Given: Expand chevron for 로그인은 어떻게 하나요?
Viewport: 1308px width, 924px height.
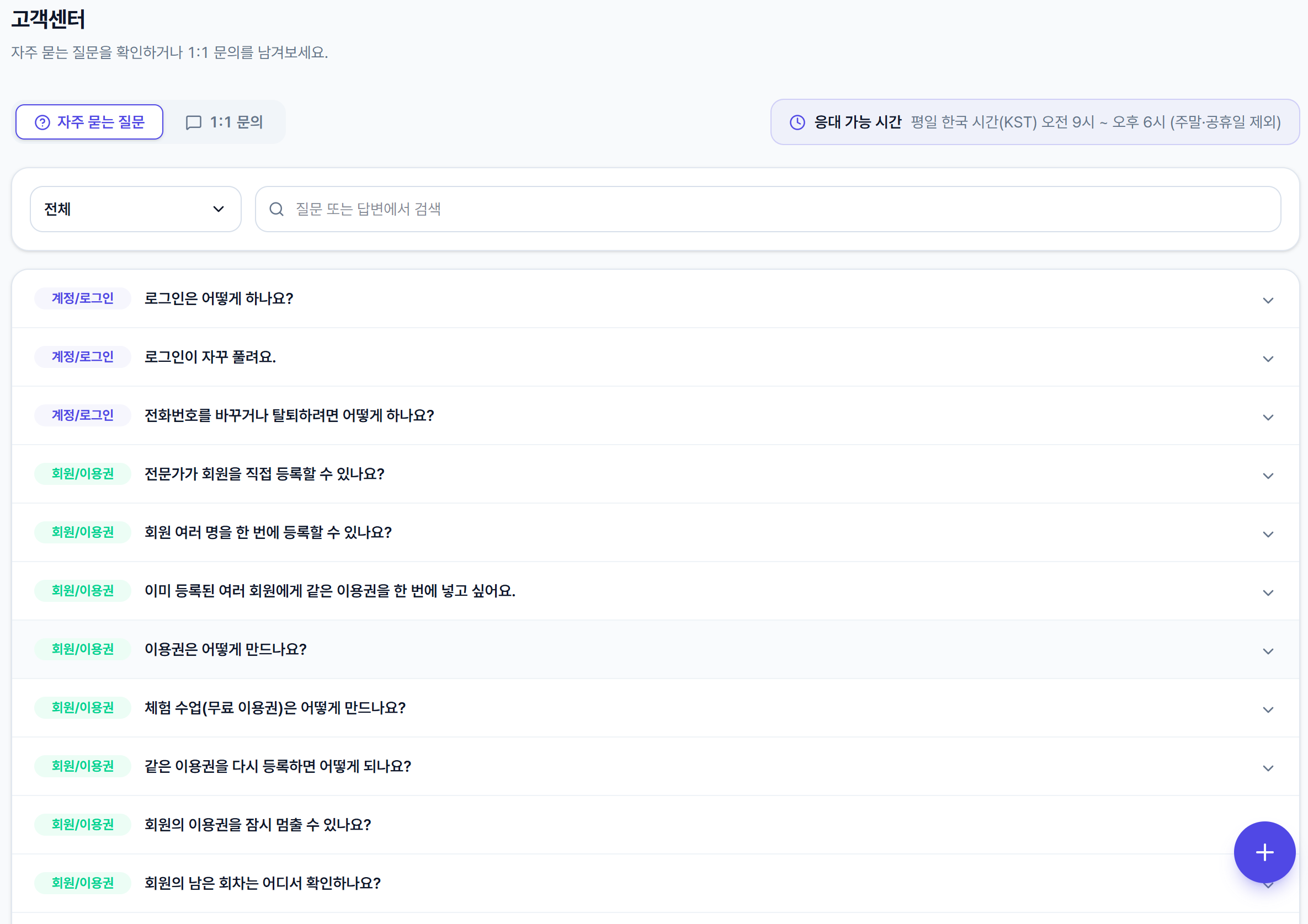Looking at the screenshot, I should 1268,300.
